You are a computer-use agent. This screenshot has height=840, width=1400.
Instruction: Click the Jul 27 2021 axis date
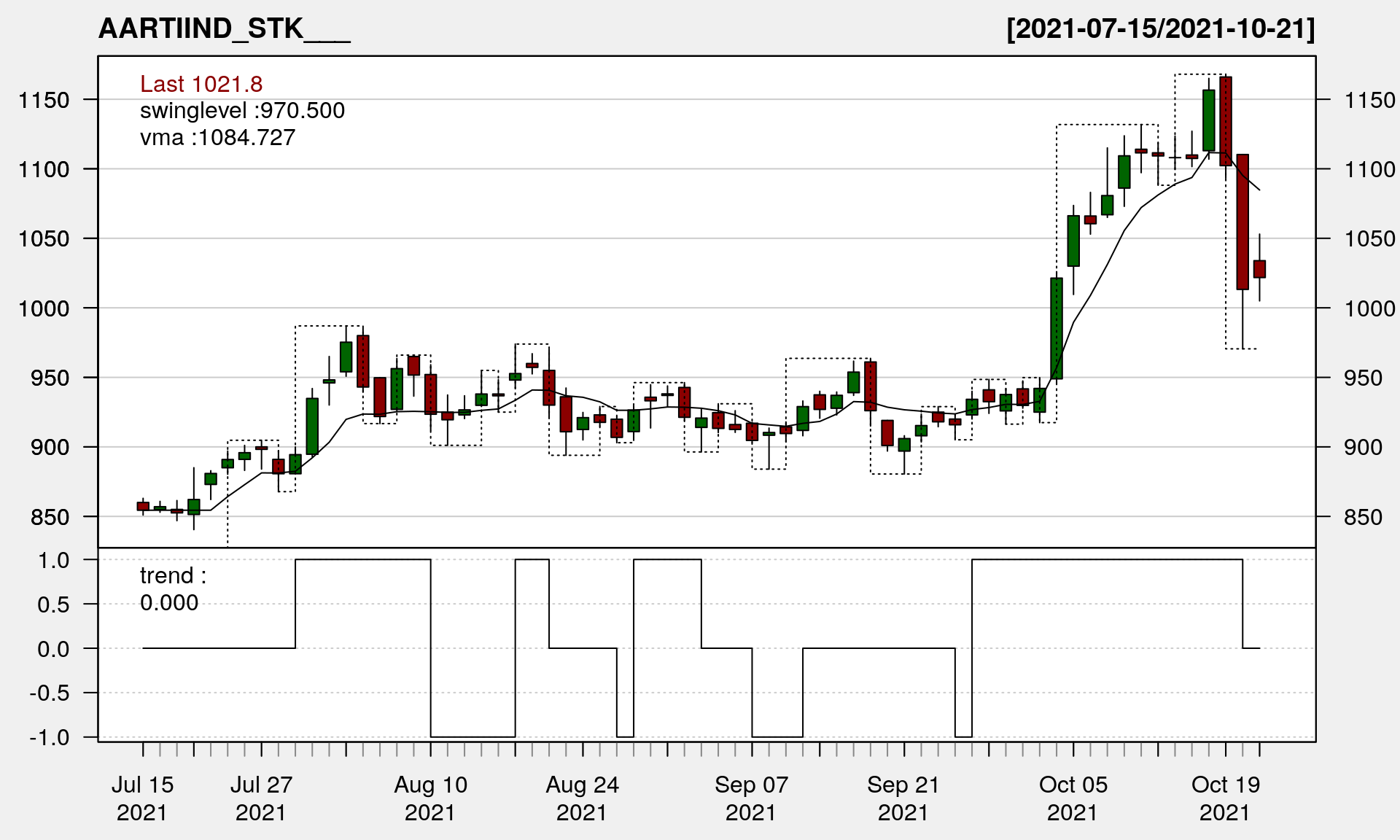(261, 798)
